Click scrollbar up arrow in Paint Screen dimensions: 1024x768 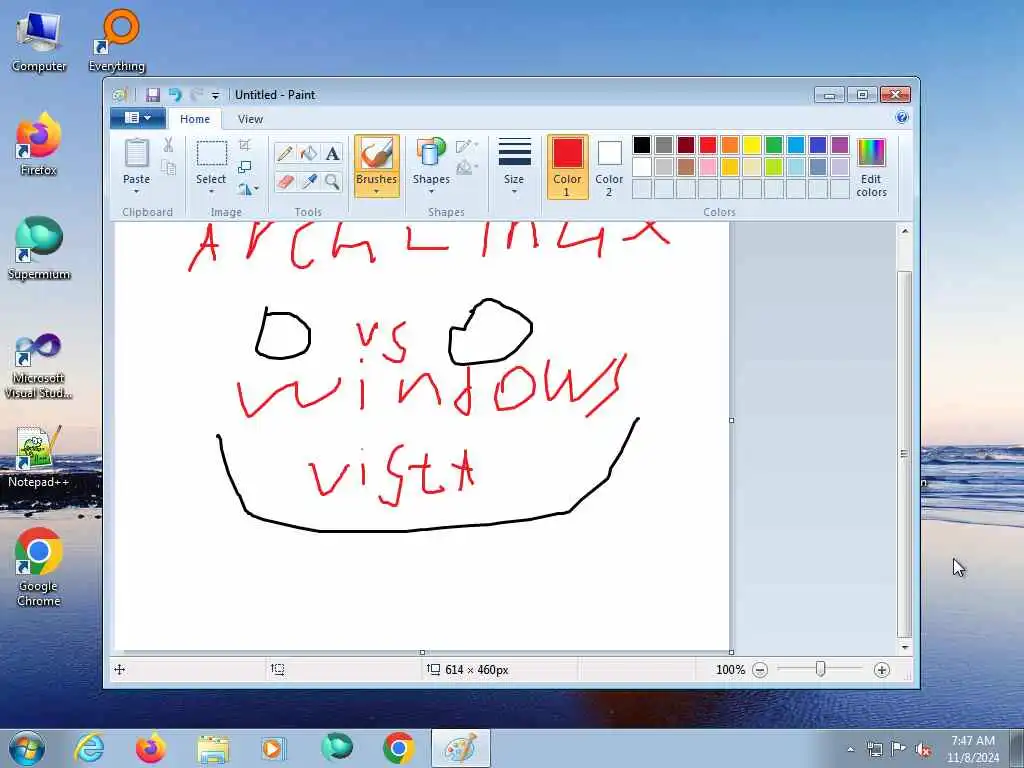[x=904, y=231]
